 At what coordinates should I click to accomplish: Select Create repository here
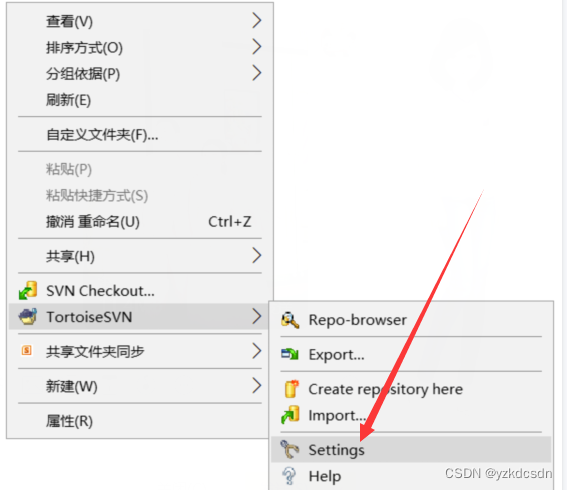click(411, 389)
